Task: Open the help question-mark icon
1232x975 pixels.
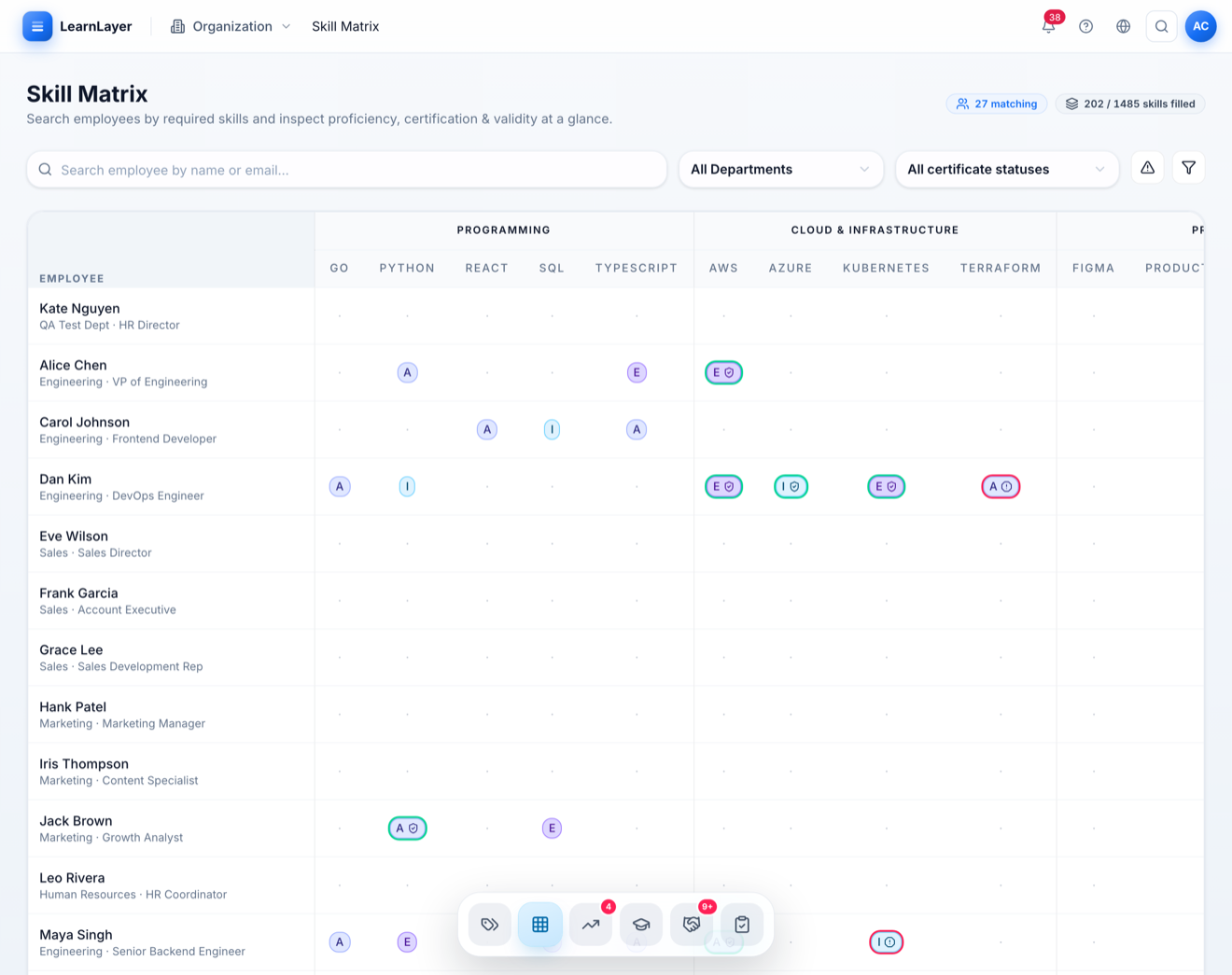Action: 1085,26
